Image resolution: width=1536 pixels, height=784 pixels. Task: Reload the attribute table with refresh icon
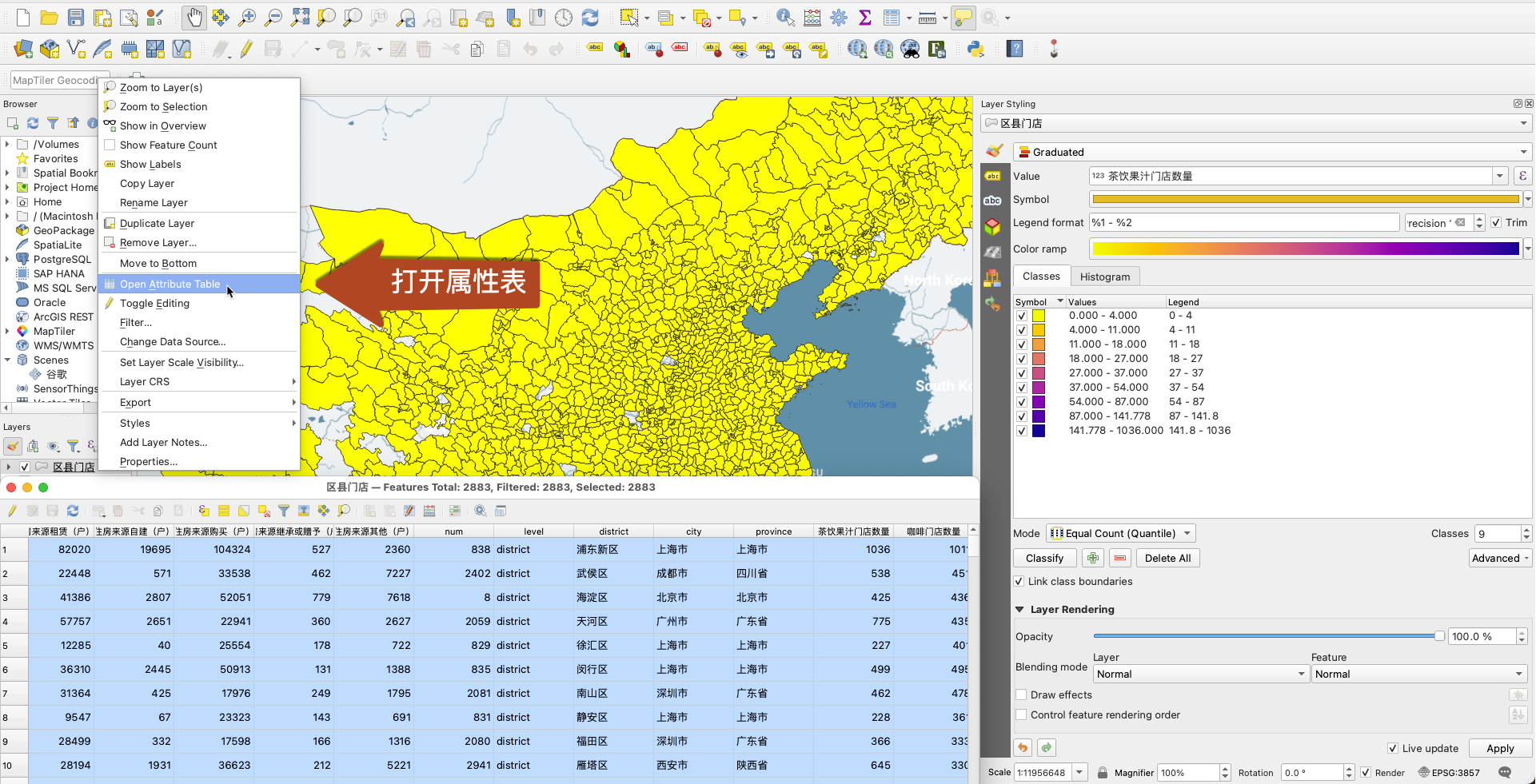click(73, 511)
